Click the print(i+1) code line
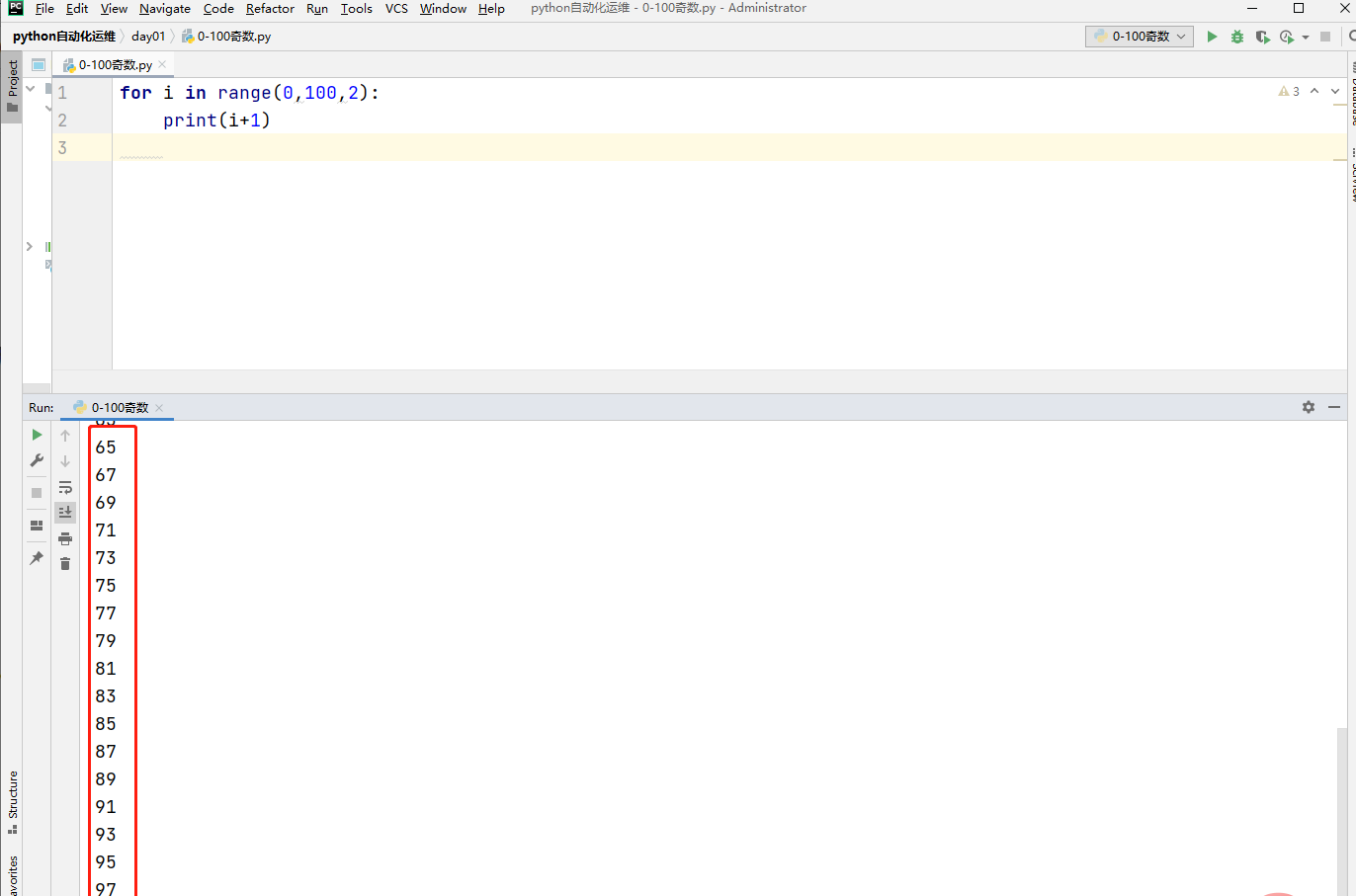 216,121
